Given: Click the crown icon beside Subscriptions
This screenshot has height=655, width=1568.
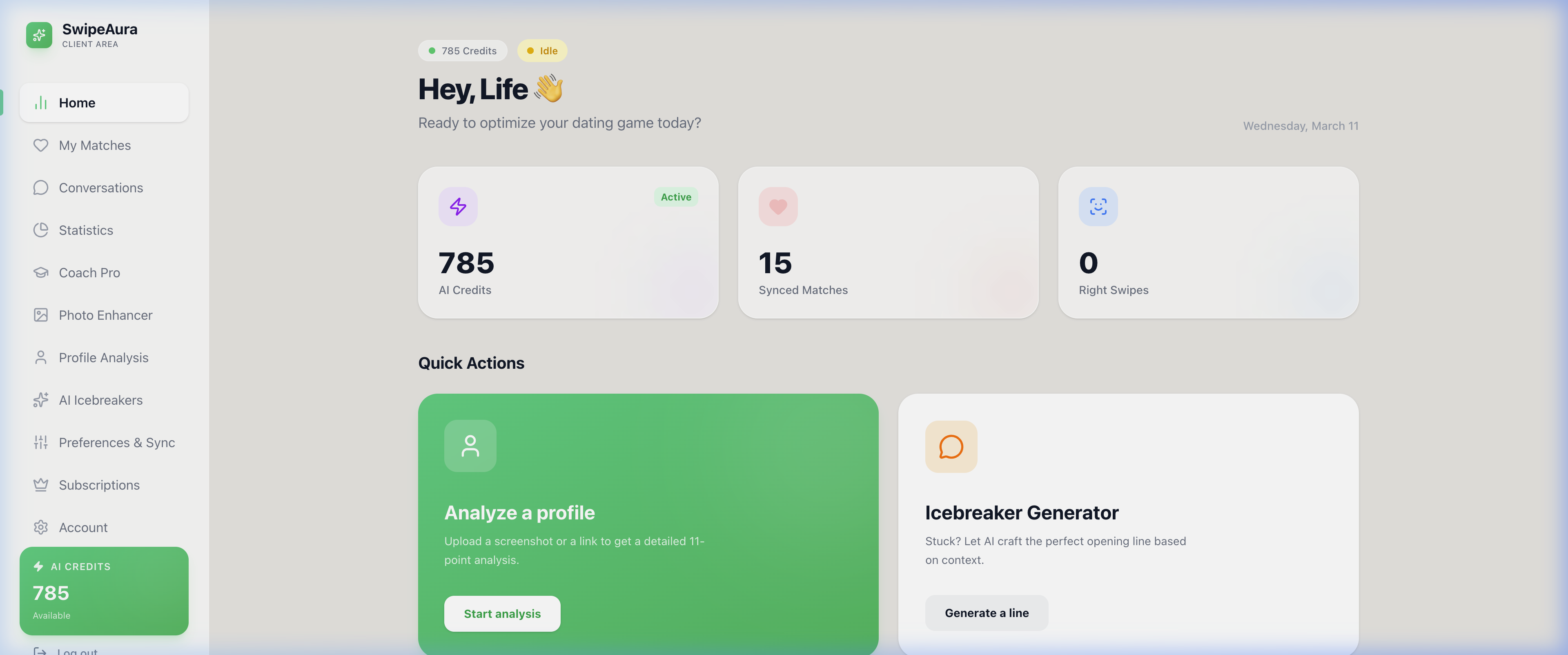Looking at the screenshot, I should click(41, 485).
